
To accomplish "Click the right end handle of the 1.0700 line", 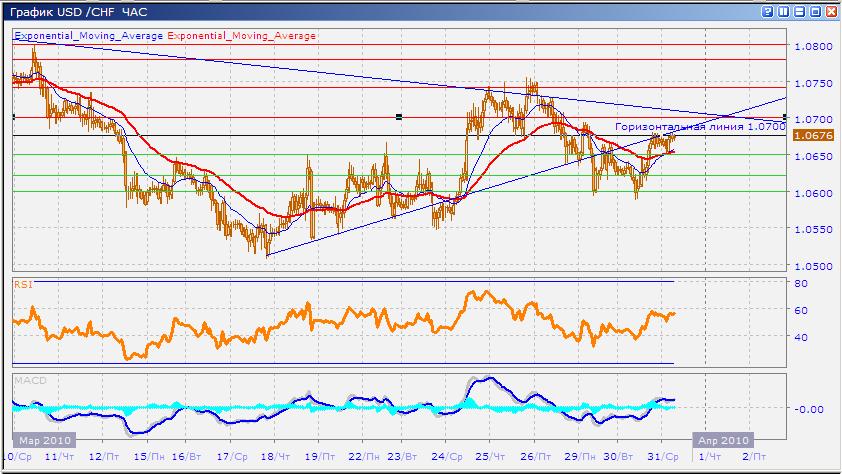I will 785,117.
